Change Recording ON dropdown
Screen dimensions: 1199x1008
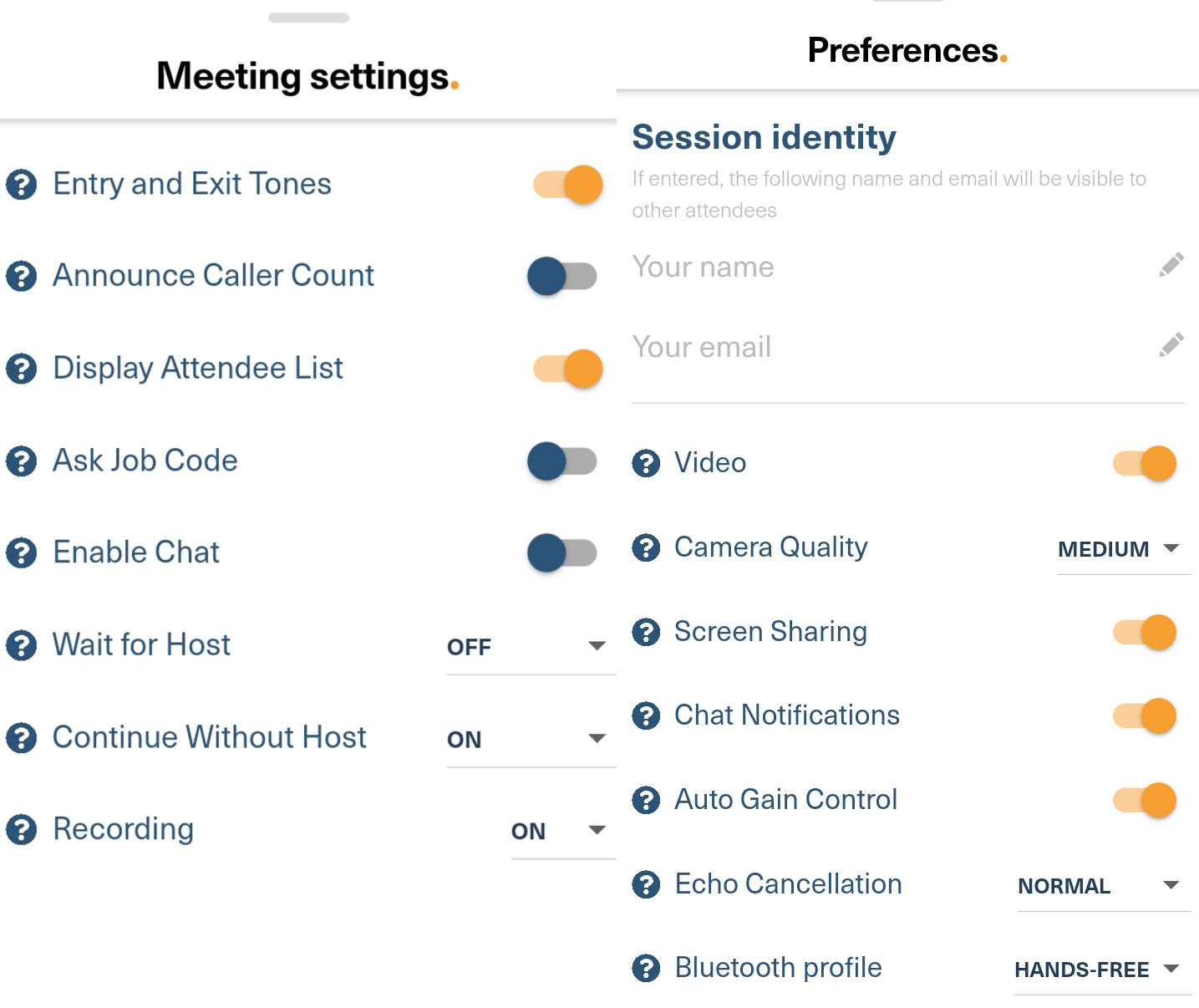pos(562,832)
